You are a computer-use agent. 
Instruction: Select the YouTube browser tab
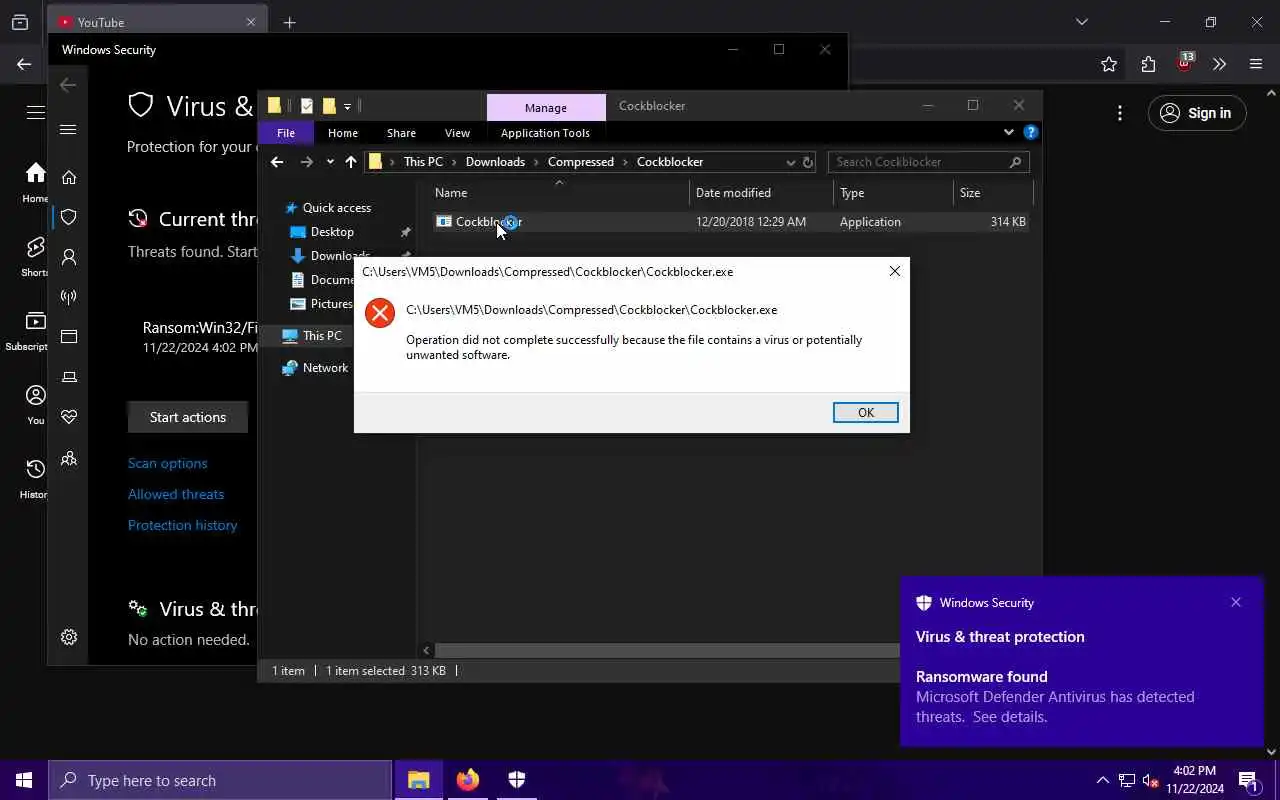pyautogui.click(x=157, y=22)
